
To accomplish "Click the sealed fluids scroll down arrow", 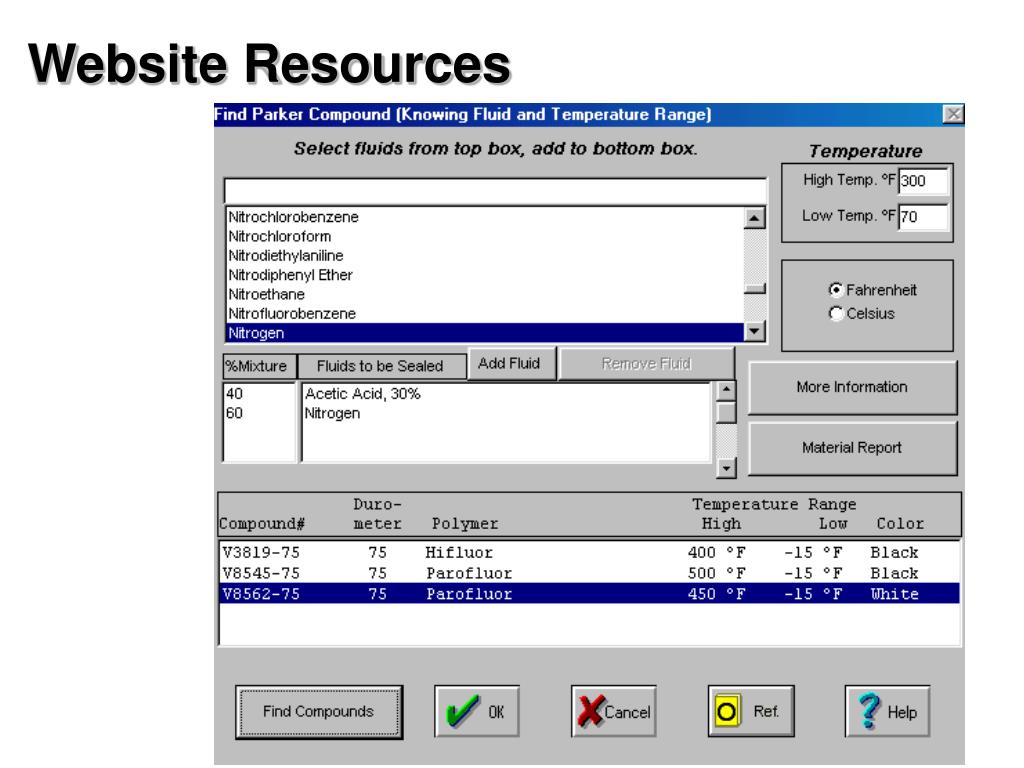I will point(726,468).
